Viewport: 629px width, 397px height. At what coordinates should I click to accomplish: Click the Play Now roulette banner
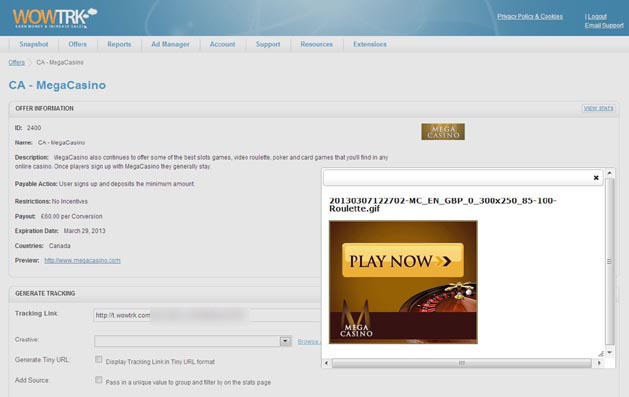(x=403, y=282)
